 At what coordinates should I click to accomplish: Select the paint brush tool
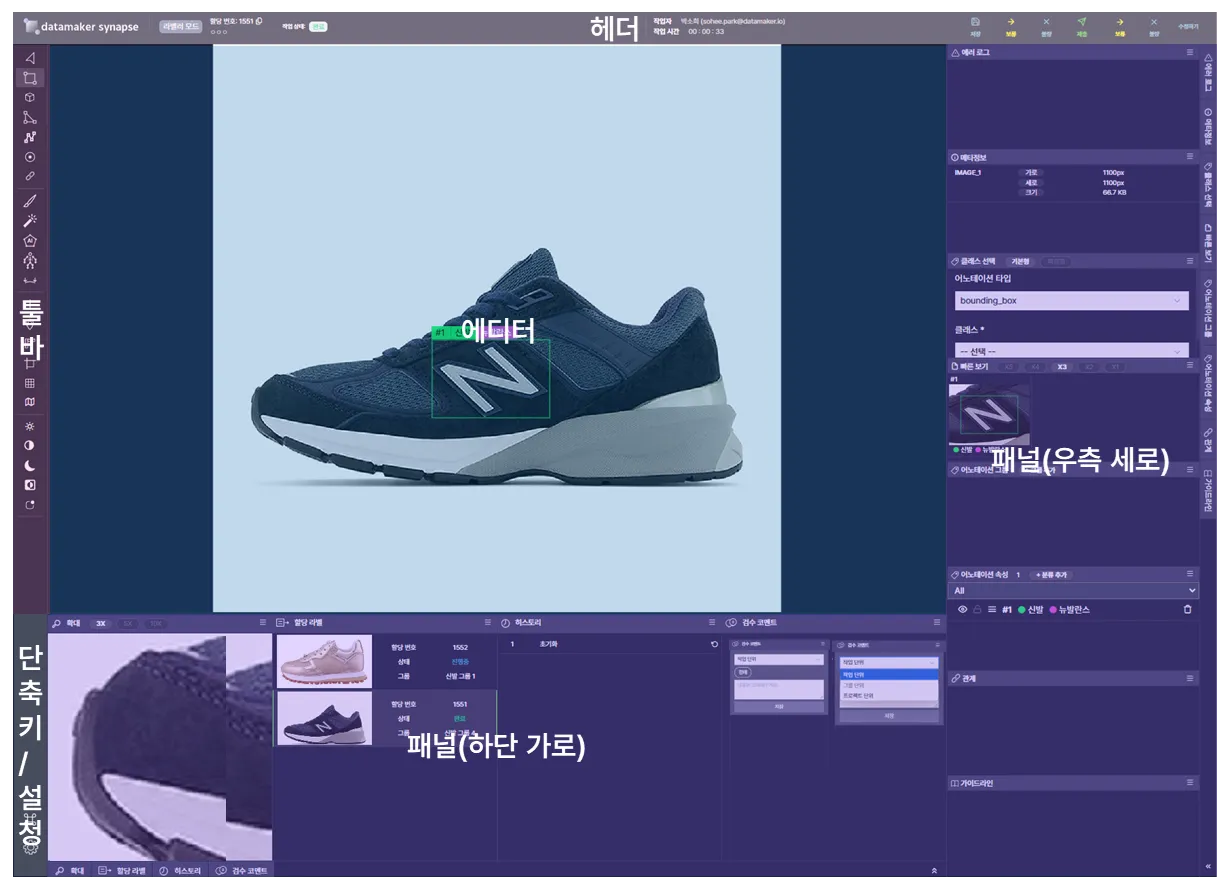click(x=30, y=201)
